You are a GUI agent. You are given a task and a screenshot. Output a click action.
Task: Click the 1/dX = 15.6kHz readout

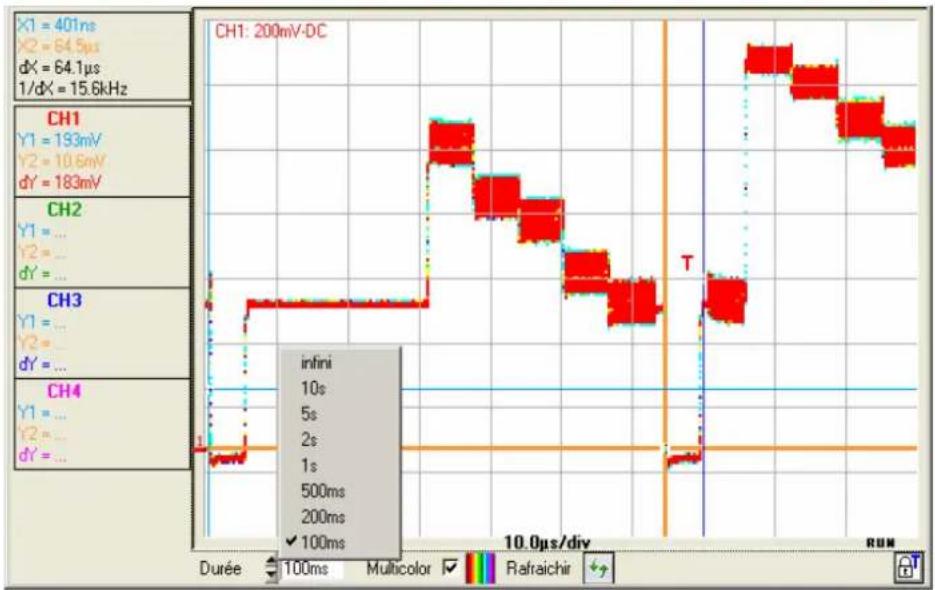click(x=73, y=89)
